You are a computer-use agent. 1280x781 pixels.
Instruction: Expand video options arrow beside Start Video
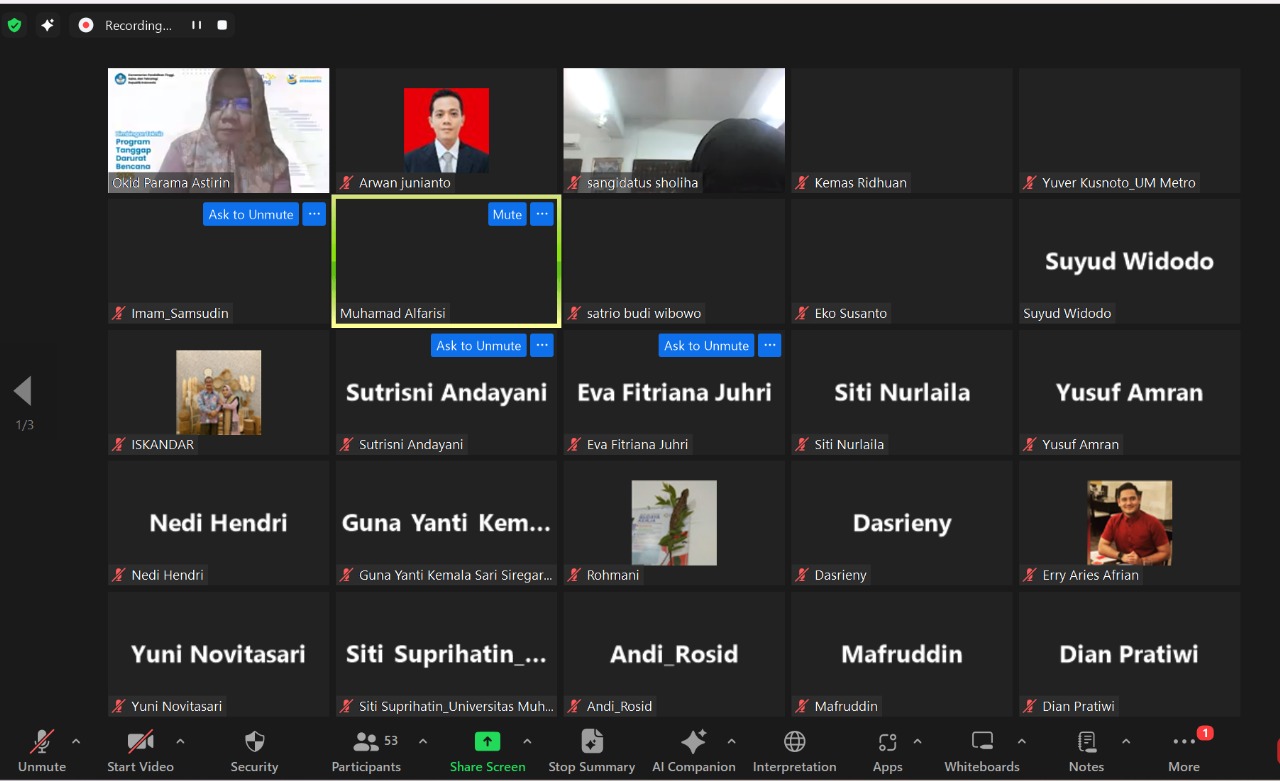(x=180, y=741)
